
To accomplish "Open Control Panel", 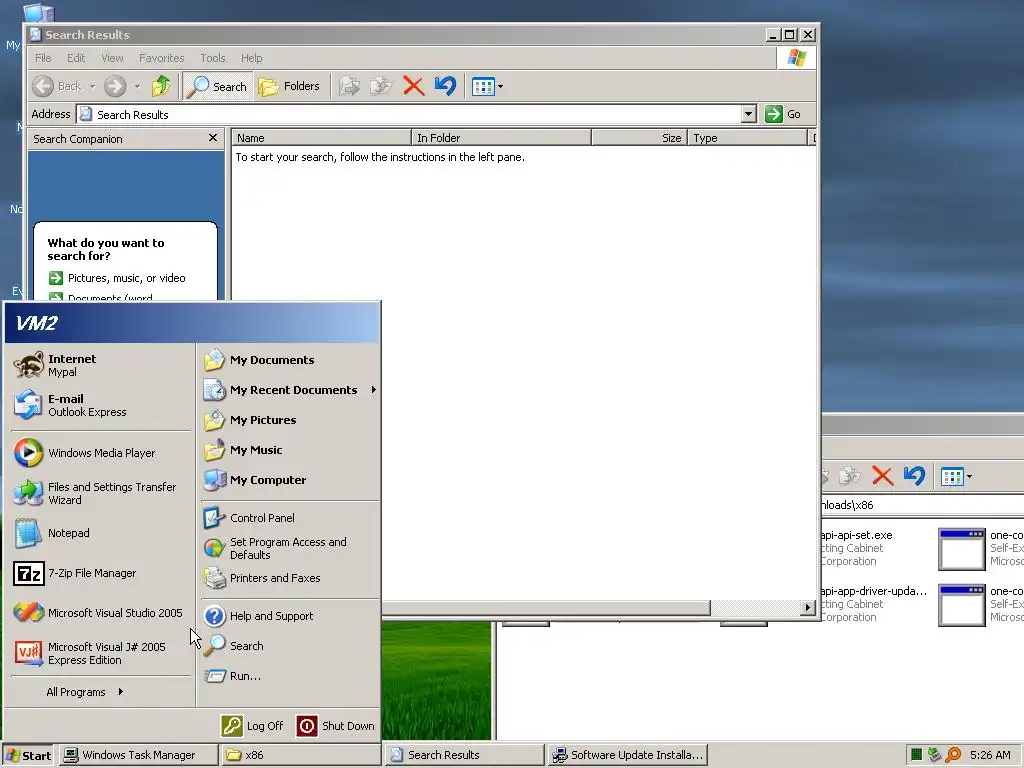I will [289, 518].
